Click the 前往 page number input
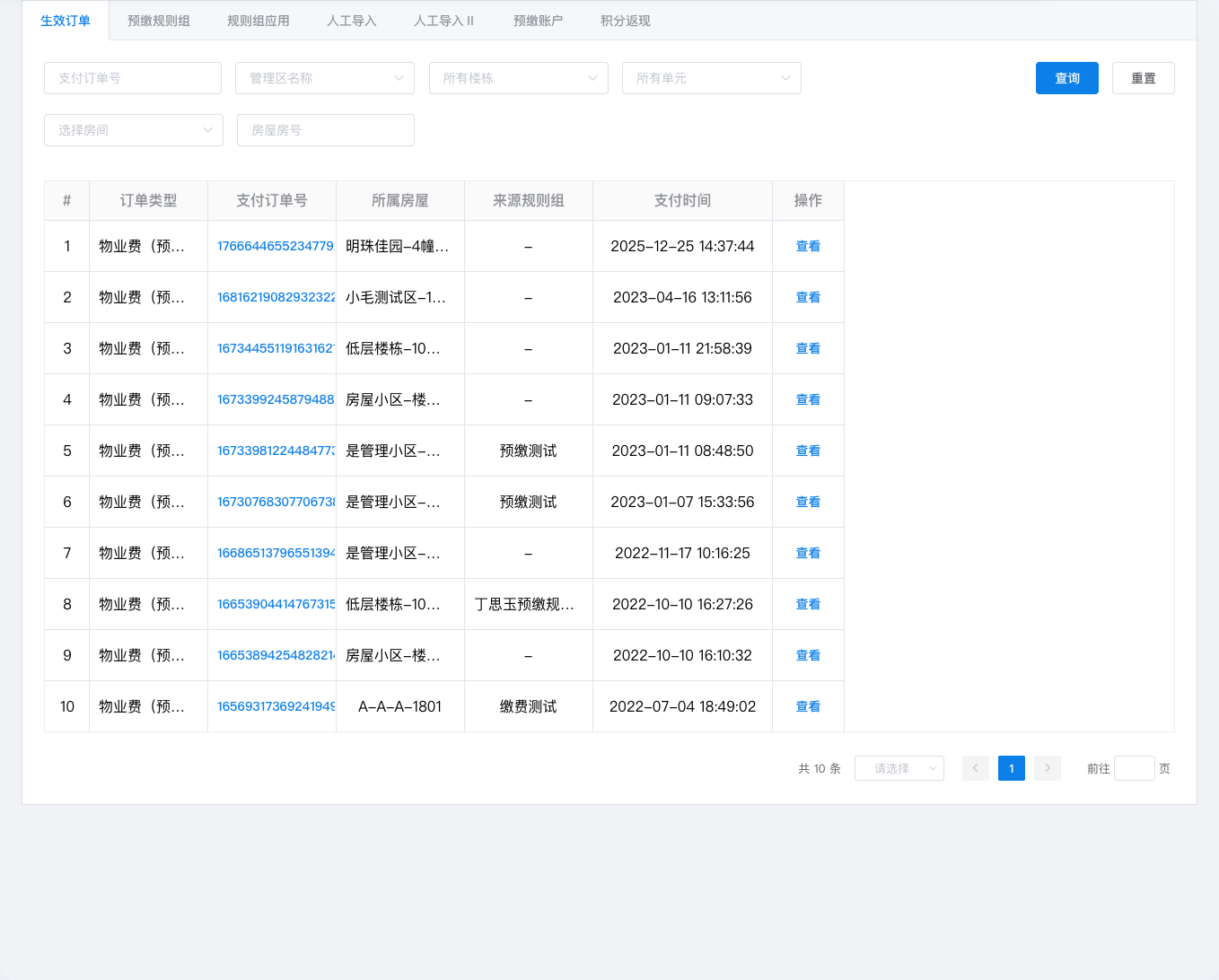This screenshot has height=980, width=1219. point(1134,768)
